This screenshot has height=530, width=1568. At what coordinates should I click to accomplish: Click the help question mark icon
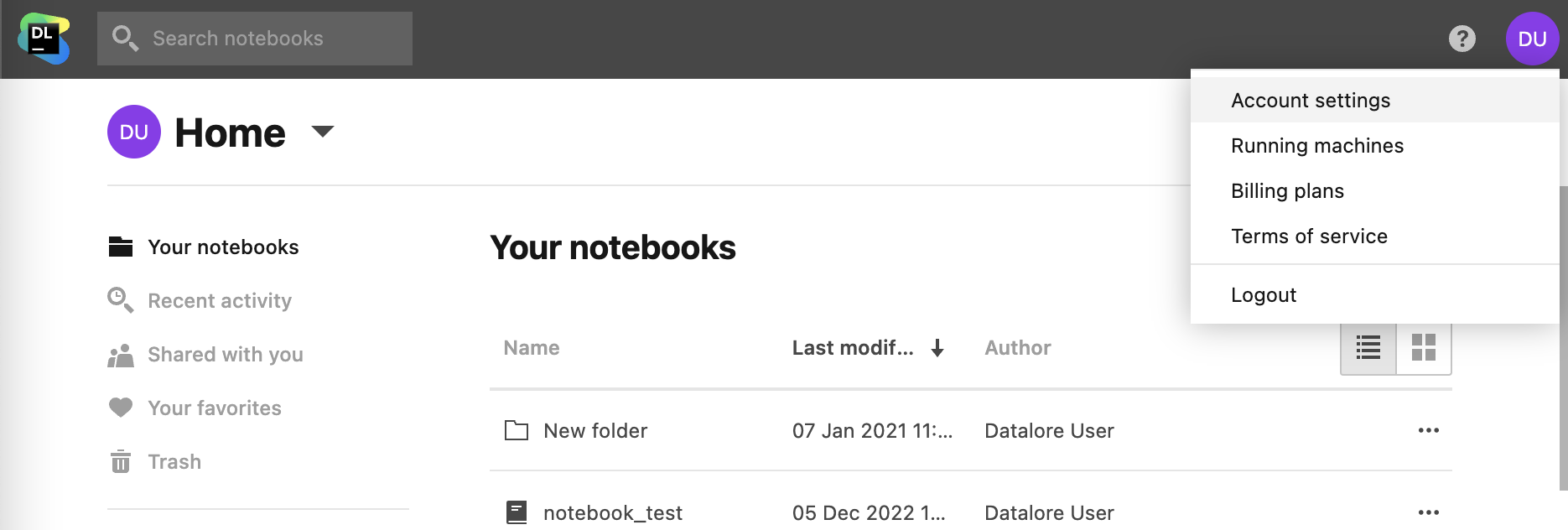click(x=1462, y=39)
